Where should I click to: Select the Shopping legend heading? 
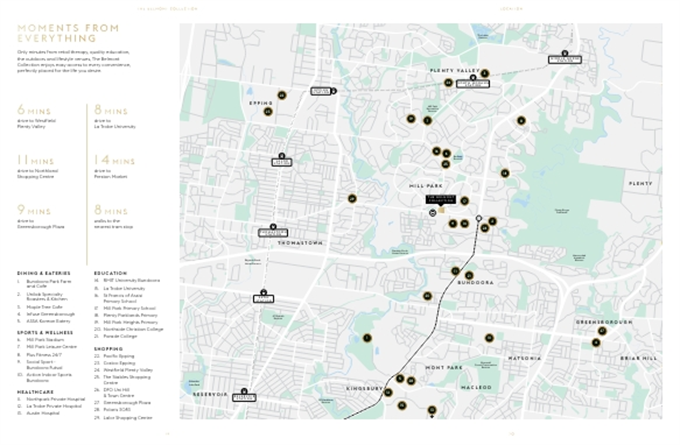click(x=109, y=349)
